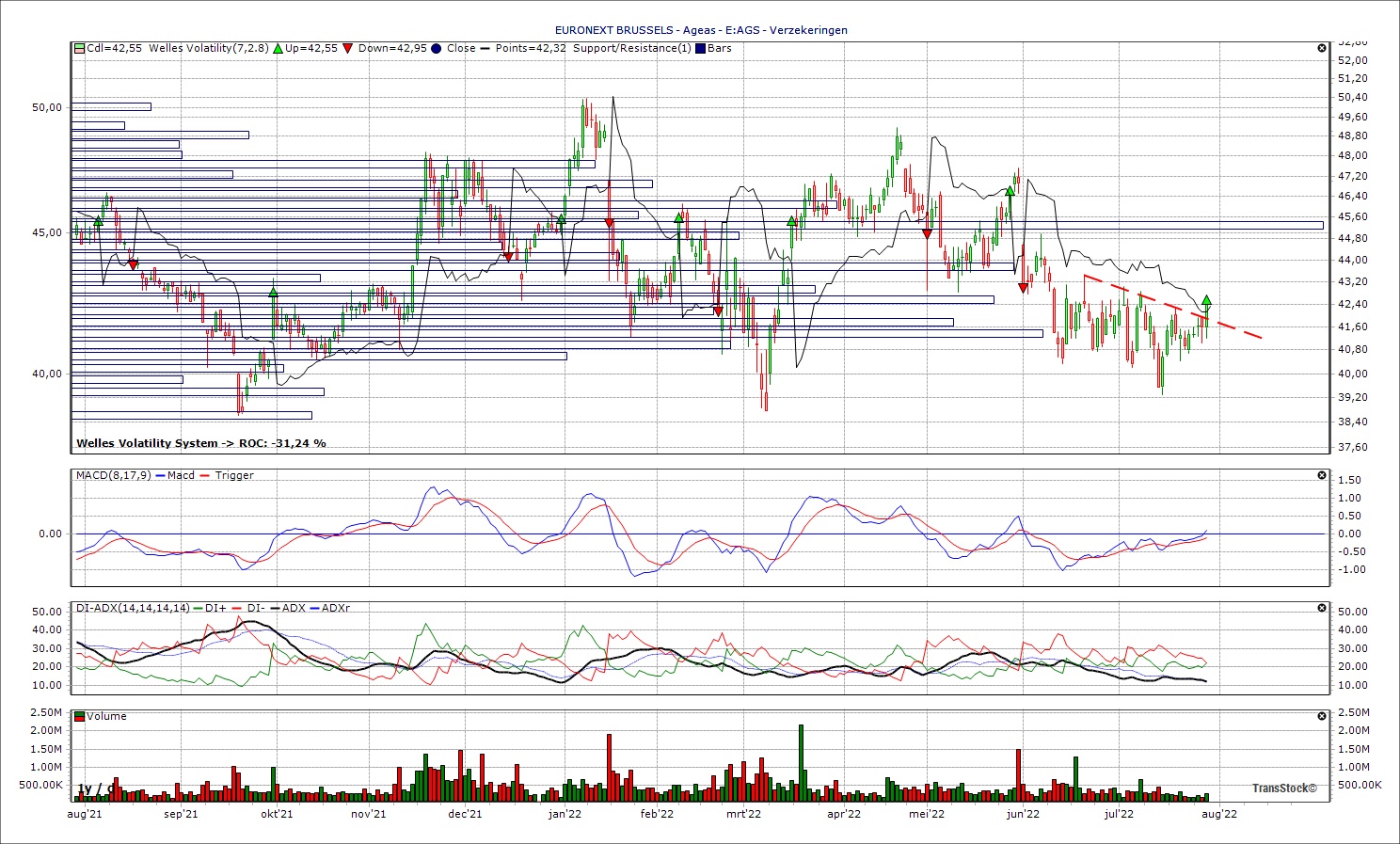Click the blue Bars square legend icon

click(x=700, y=48)
